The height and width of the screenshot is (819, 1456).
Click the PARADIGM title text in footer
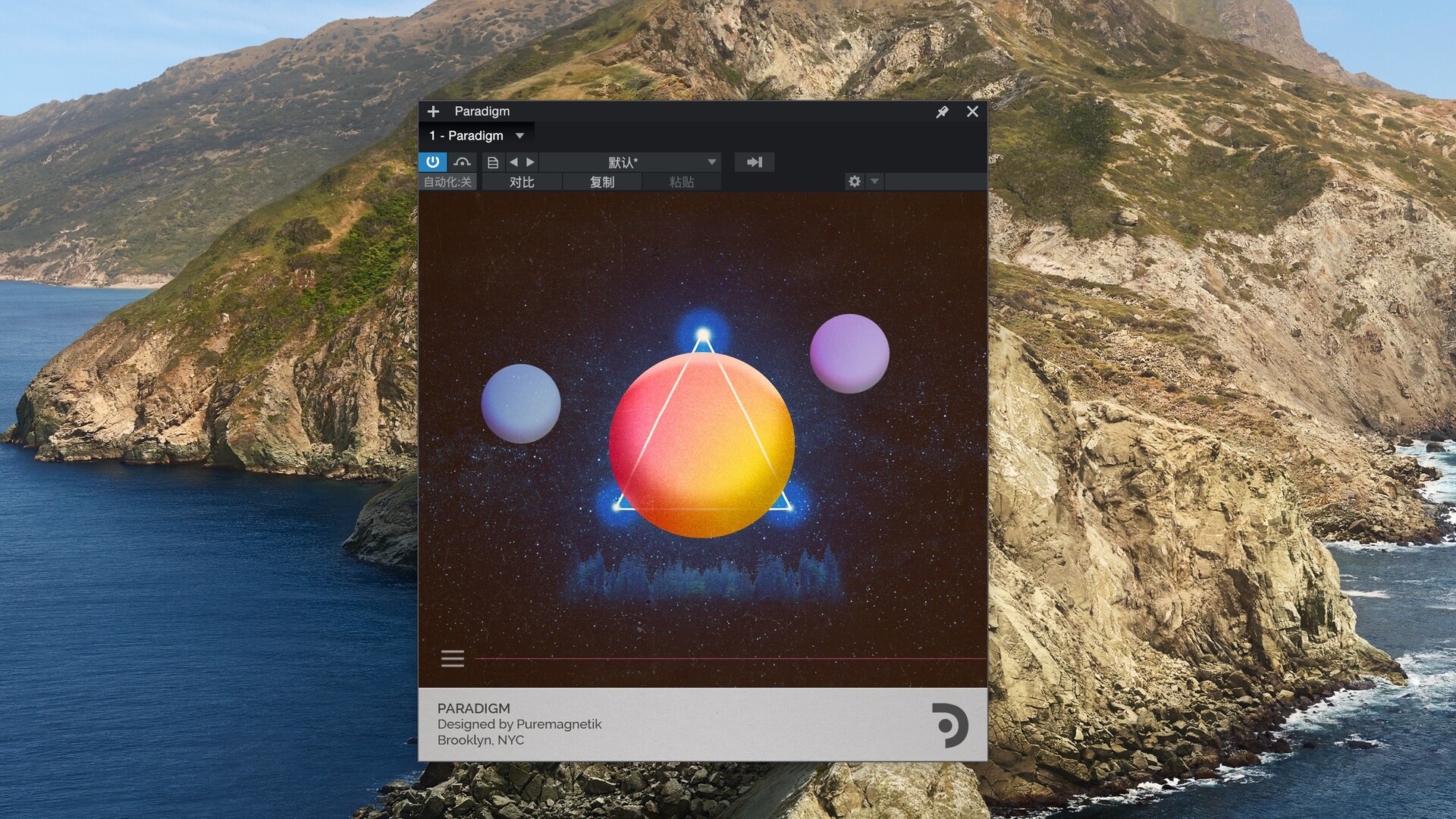tap(474, 708)
